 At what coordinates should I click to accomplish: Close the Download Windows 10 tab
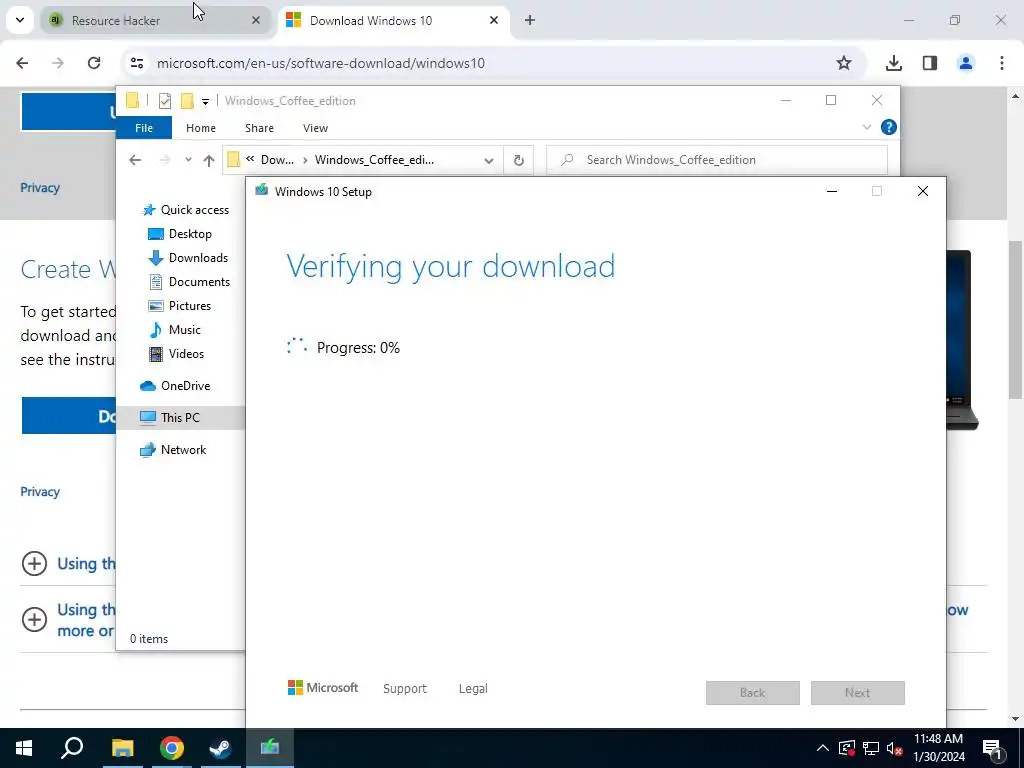point(494,20)
